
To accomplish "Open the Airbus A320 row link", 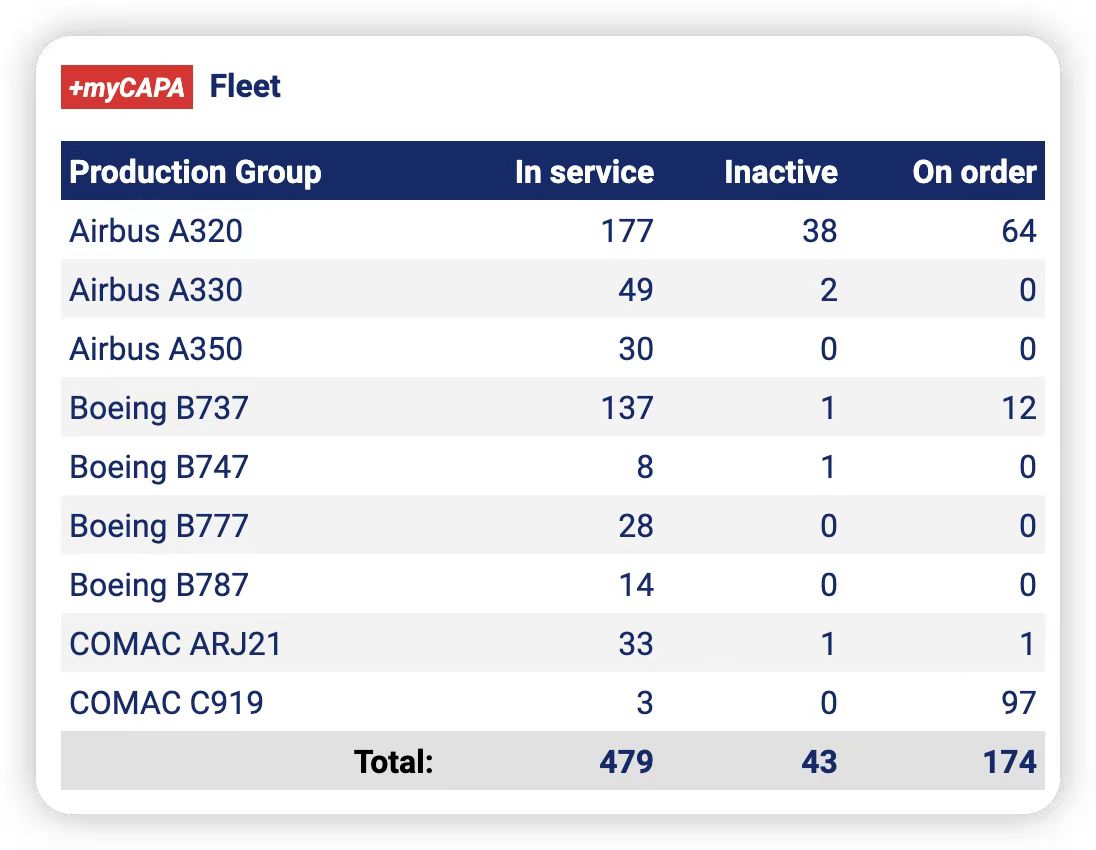I will click(x=156, y=231).
